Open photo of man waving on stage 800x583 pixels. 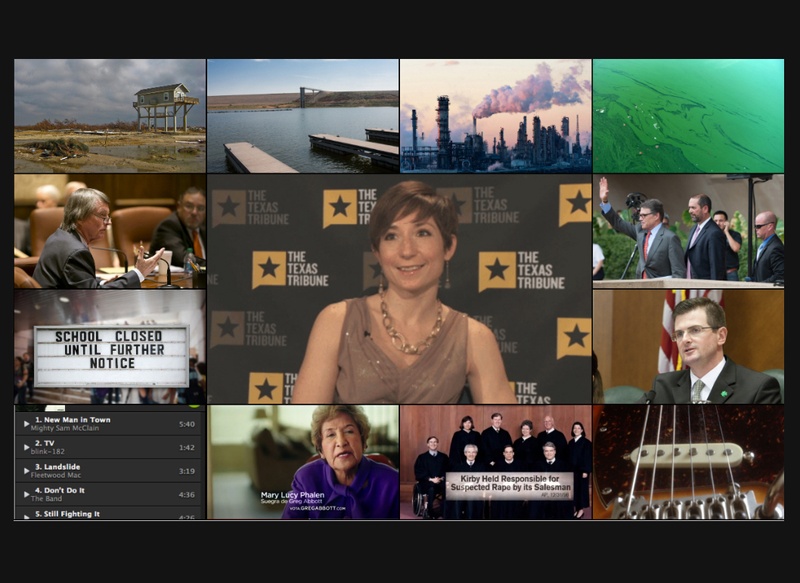point(688,231)
